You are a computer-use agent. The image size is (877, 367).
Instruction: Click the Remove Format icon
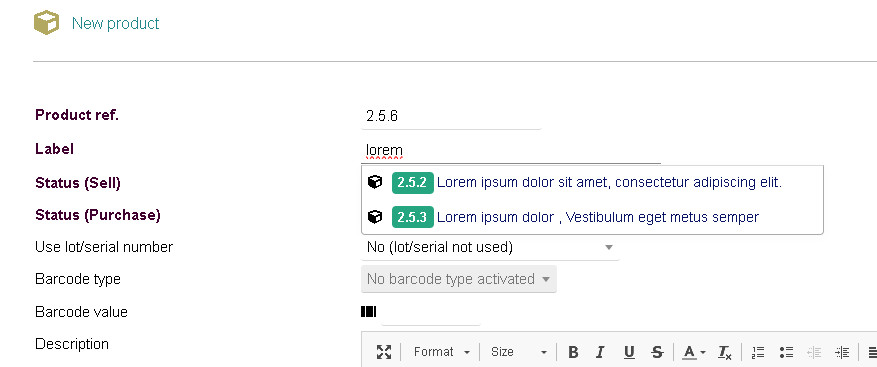click(725, 352)
